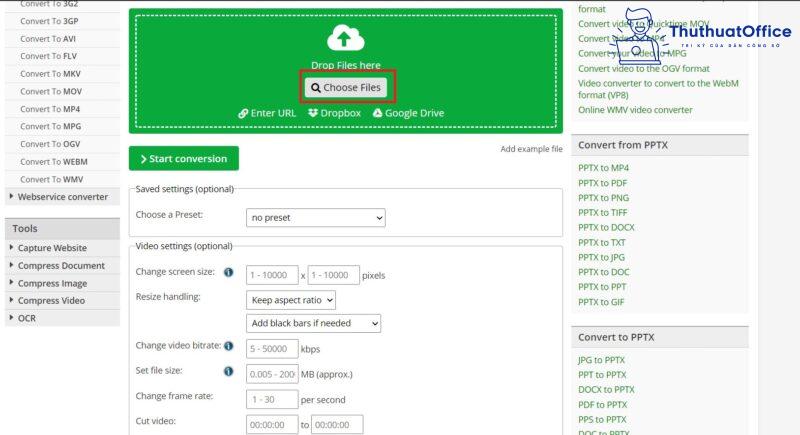
Task: Click DOCX to PPTX link
Action: 606,390
